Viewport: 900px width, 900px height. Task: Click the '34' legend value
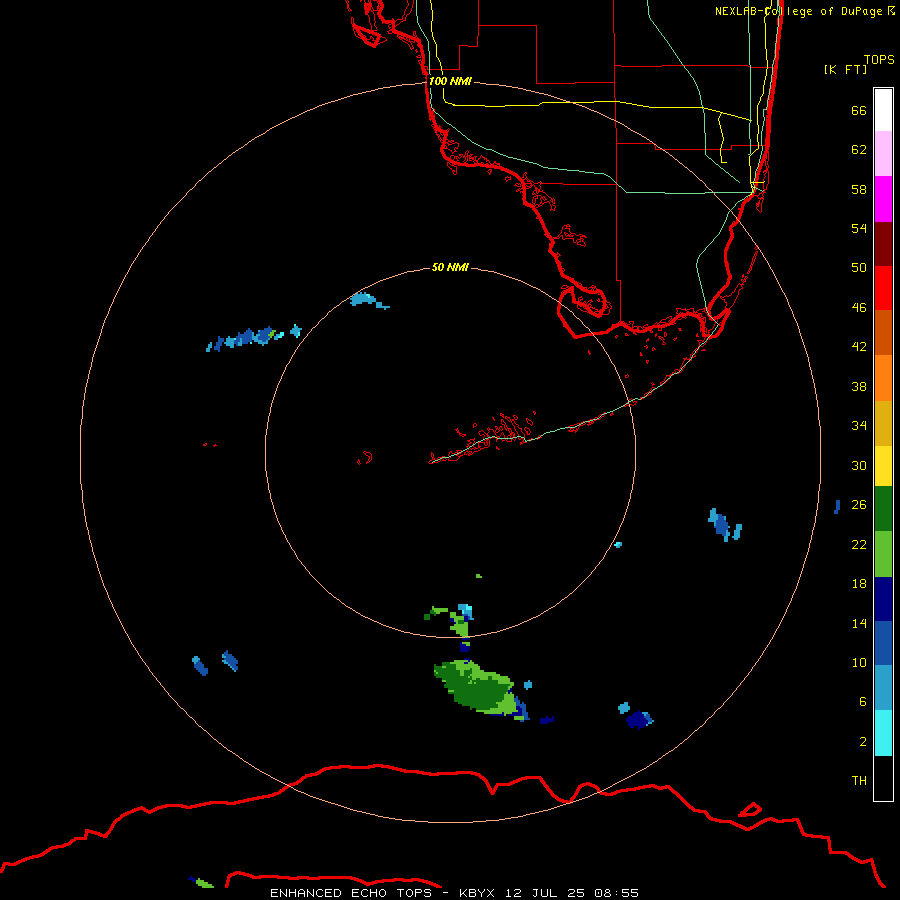pyautogui.click(x=859, y=426)
